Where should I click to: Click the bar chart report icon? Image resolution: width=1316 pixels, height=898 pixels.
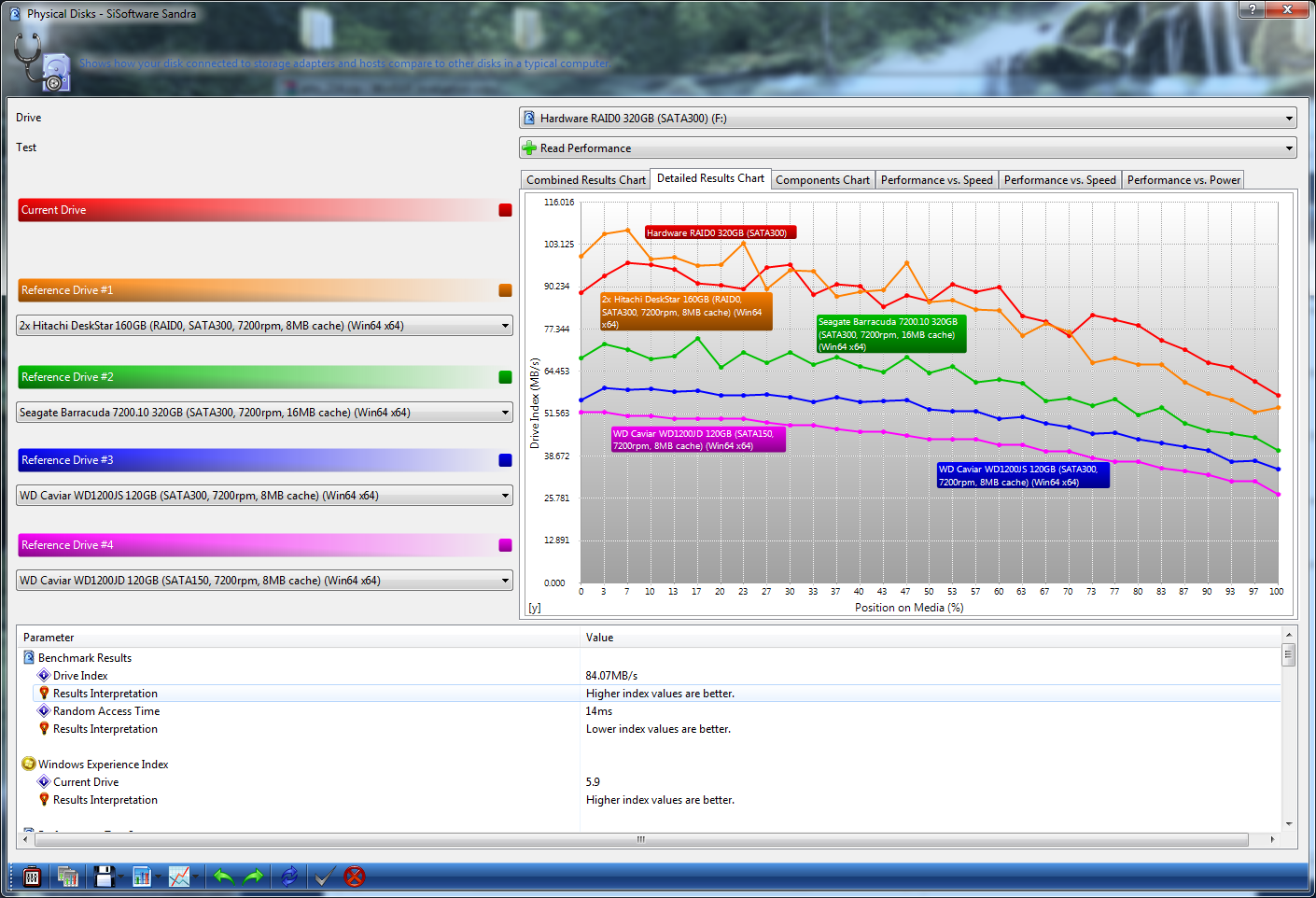142,877
